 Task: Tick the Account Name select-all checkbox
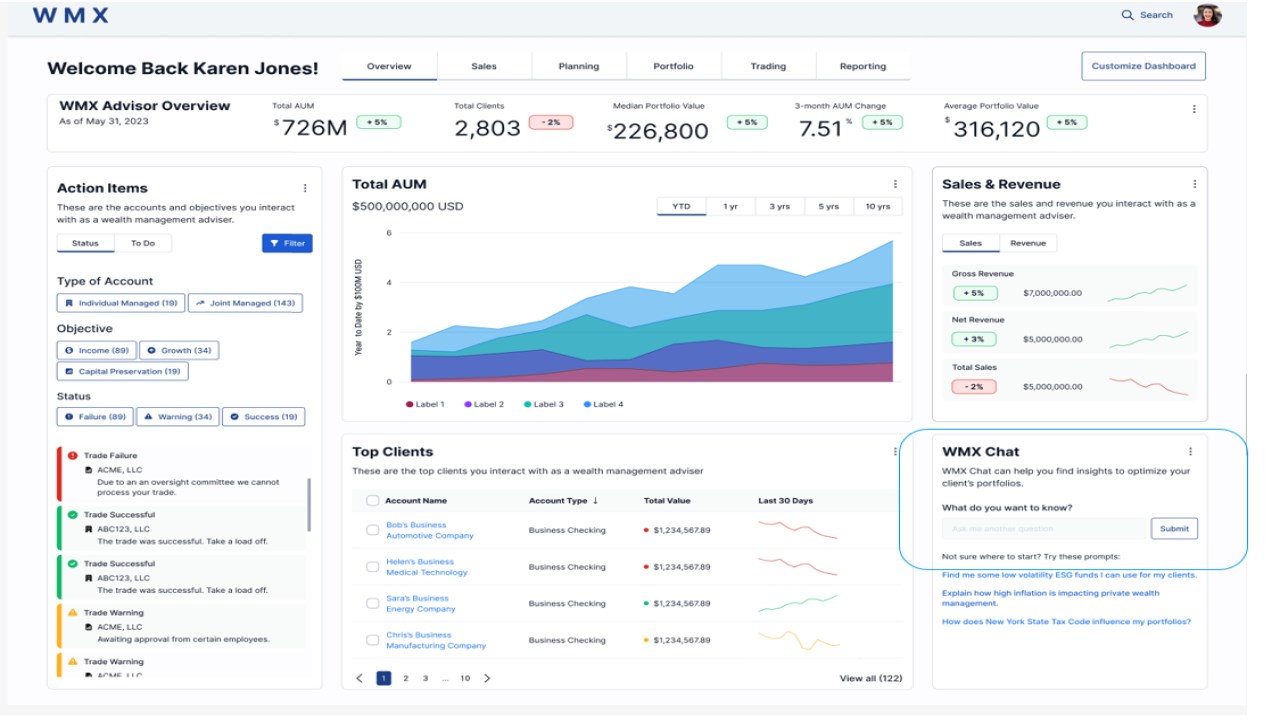tap(372, 501)
